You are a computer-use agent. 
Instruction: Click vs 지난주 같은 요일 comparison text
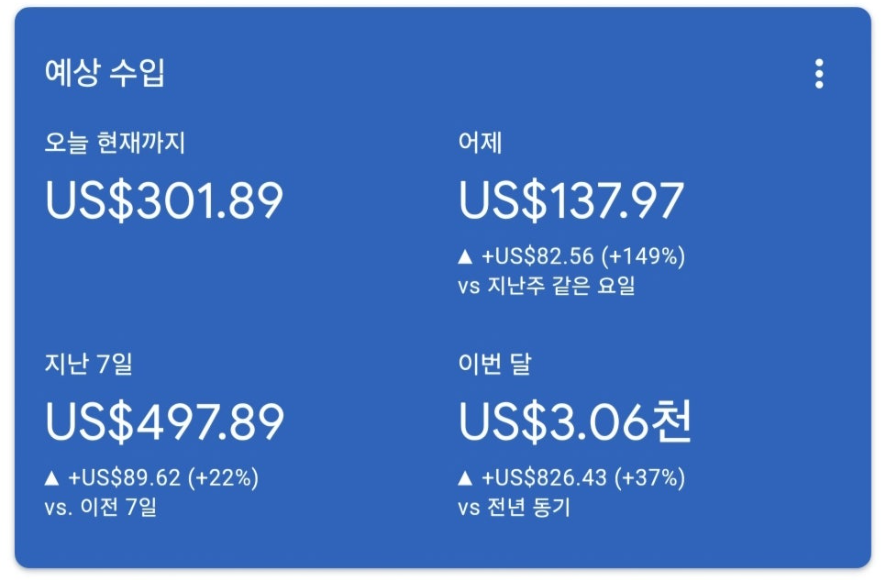pyautogui.click(x=546, y=286)
